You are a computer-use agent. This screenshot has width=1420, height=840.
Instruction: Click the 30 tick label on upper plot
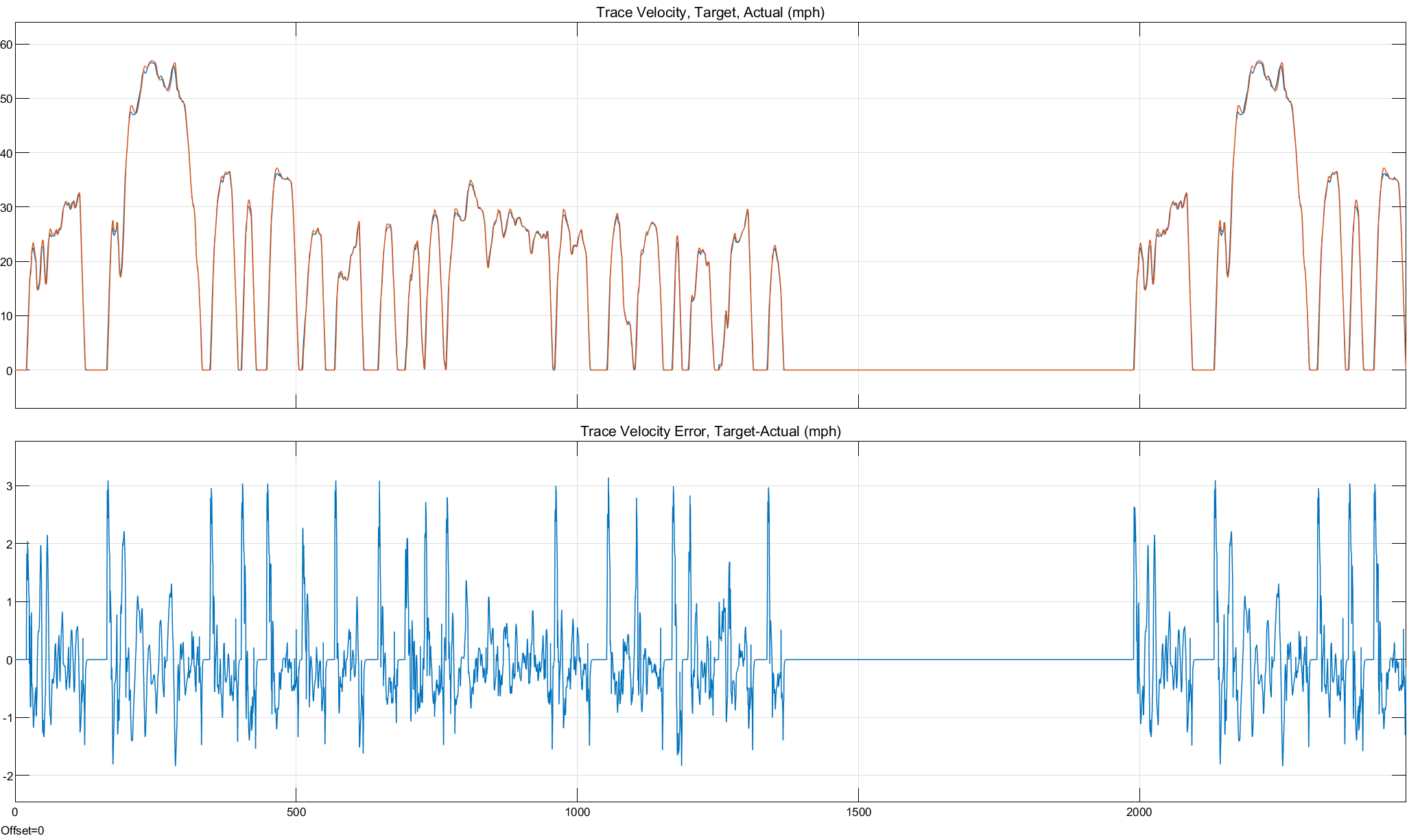point(6,207)
